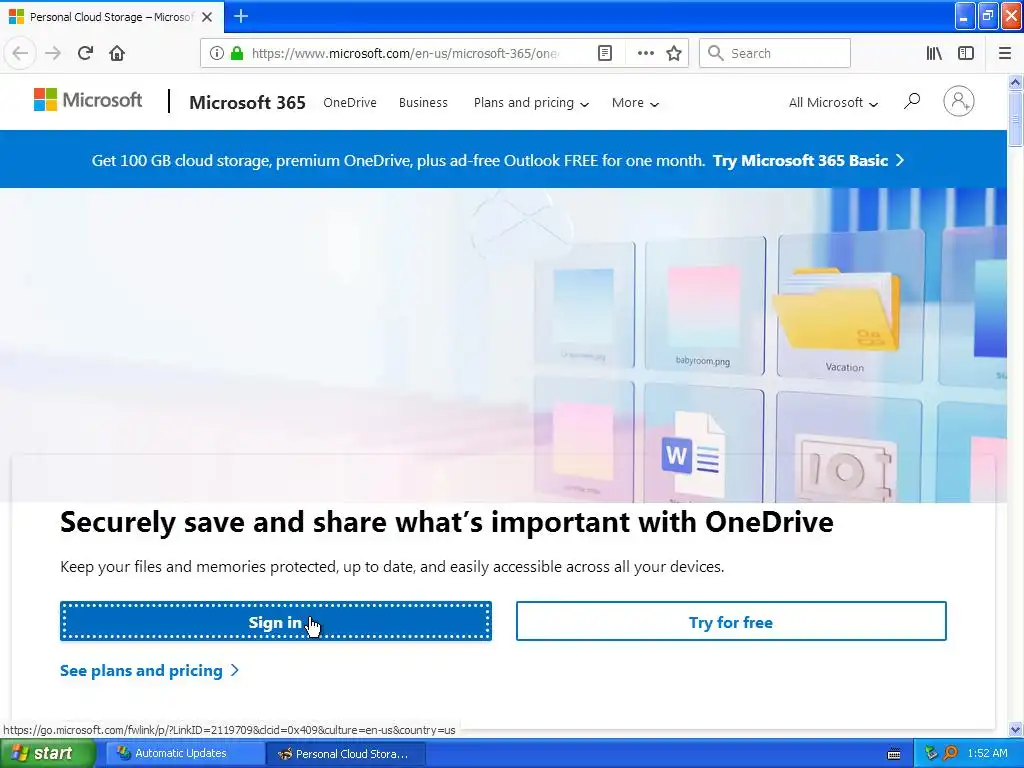The image size is (1024, 768).
Task: Go back with the browser back arrow
Action: (x=20, y=53)
